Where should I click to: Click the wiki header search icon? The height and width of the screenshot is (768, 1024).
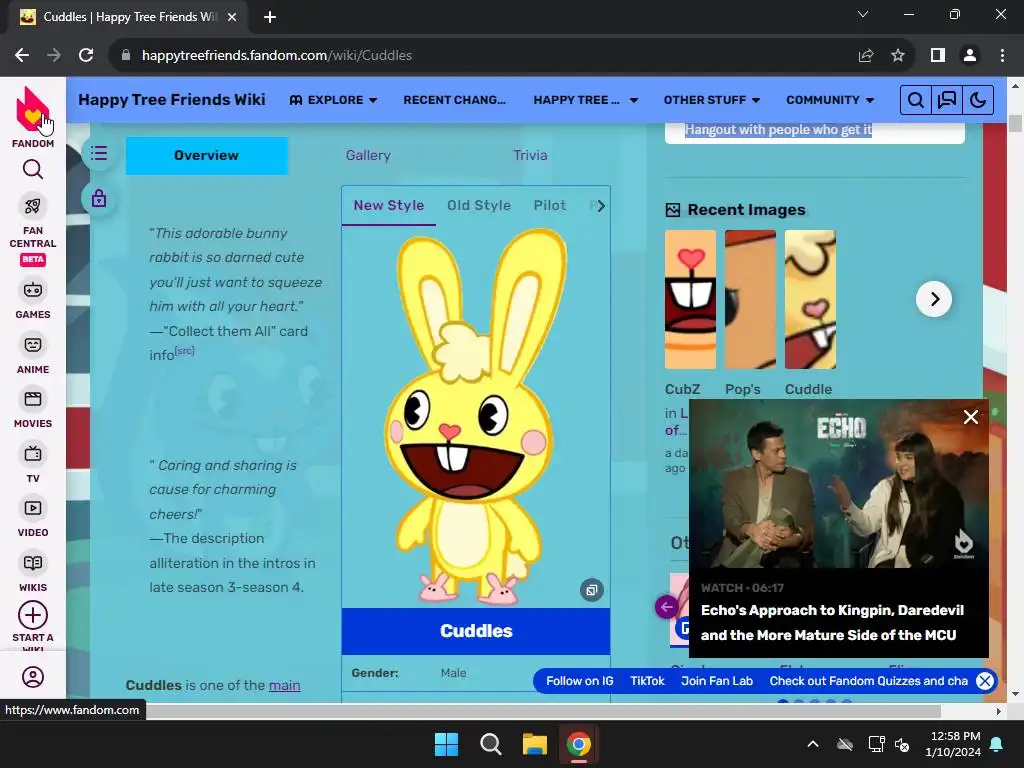point(916,100)
